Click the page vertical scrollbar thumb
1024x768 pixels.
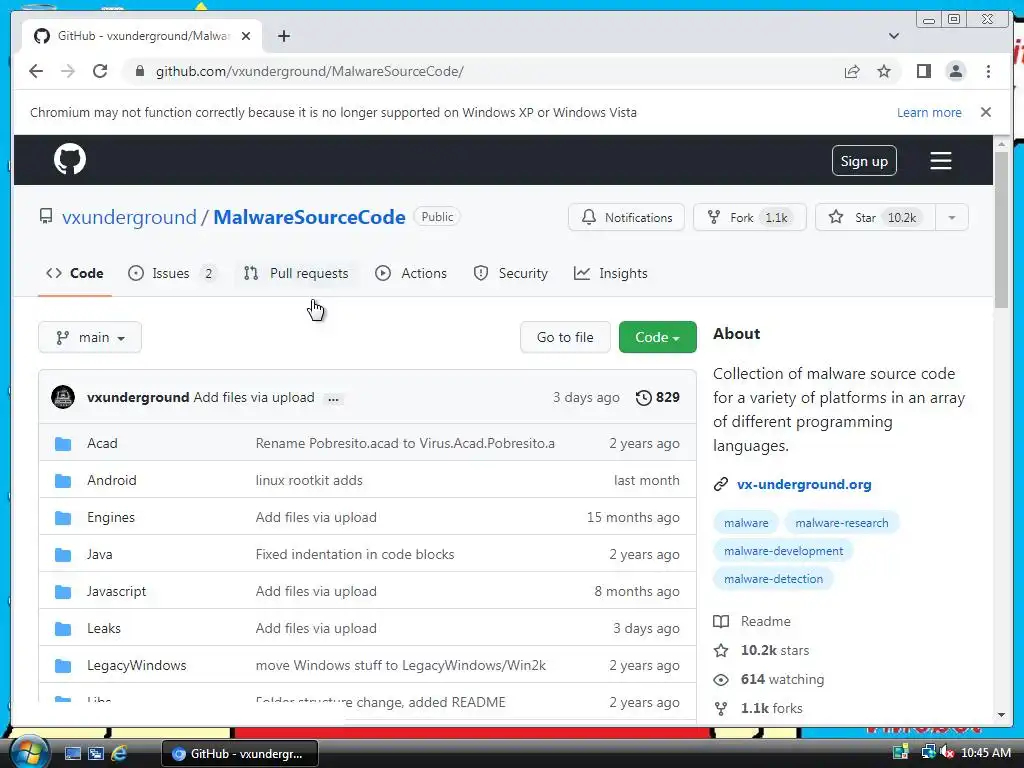(1001, 230)
